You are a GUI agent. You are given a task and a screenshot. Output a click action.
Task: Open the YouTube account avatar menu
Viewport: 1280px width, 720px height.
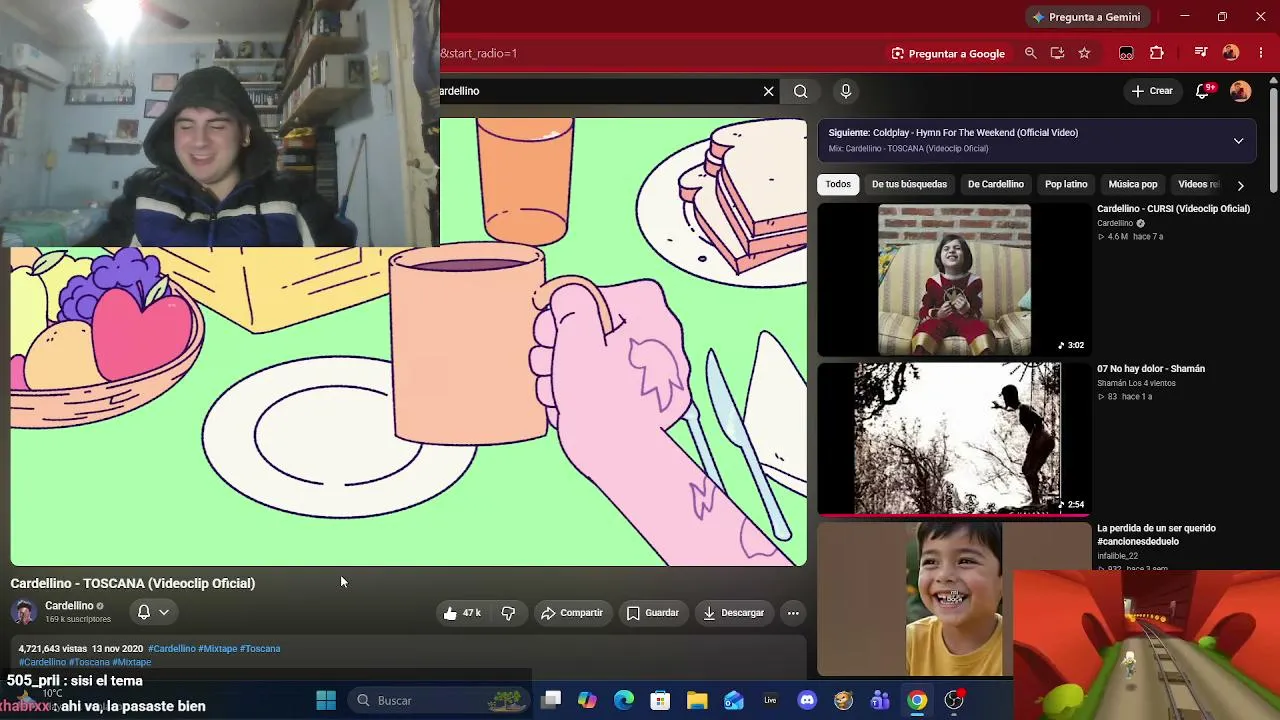1240,91
